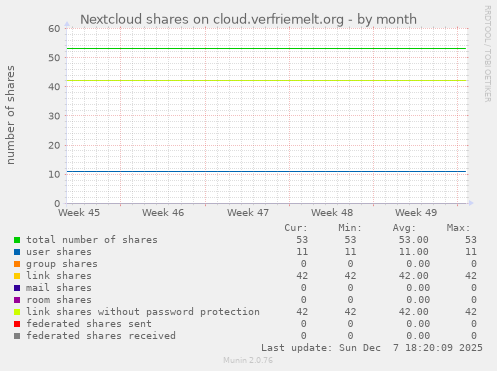The height and width of the screenshot is (371, 497).
Task: Click the red federated shares sent swatch
Action: [17, 324]
